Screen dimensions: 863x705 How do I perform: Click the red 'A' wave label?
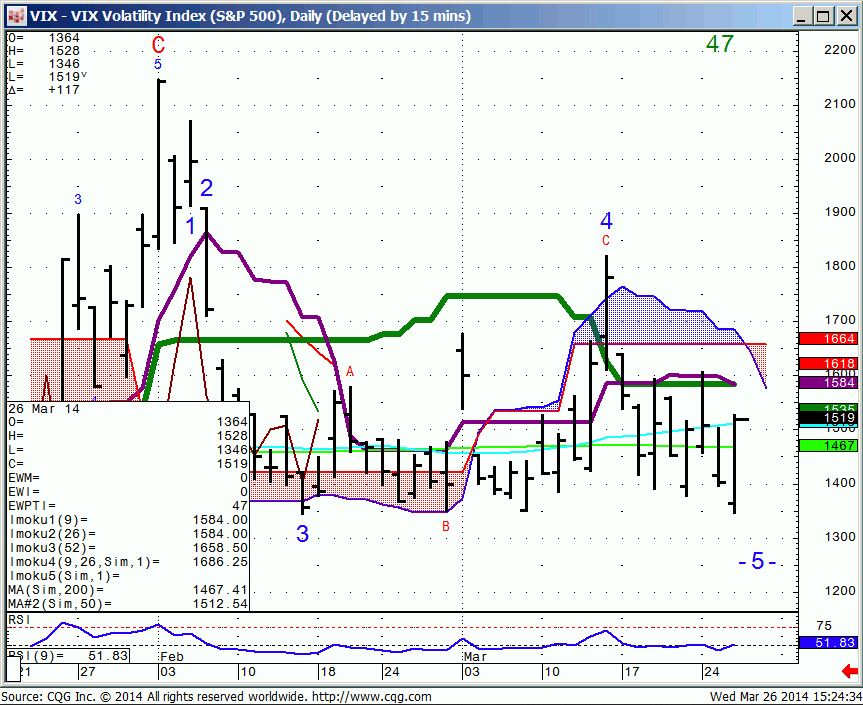pyautogui.click(x=350, y=372)
